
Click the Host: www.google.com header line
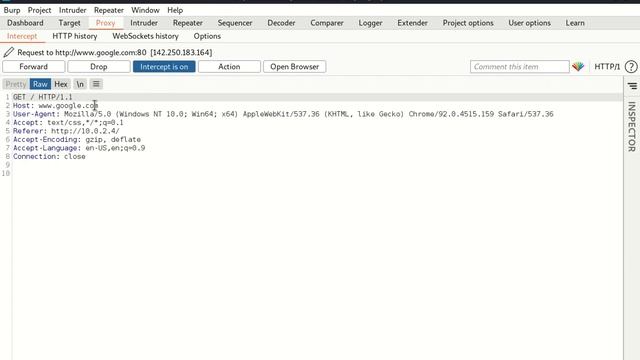coord(56,106)
